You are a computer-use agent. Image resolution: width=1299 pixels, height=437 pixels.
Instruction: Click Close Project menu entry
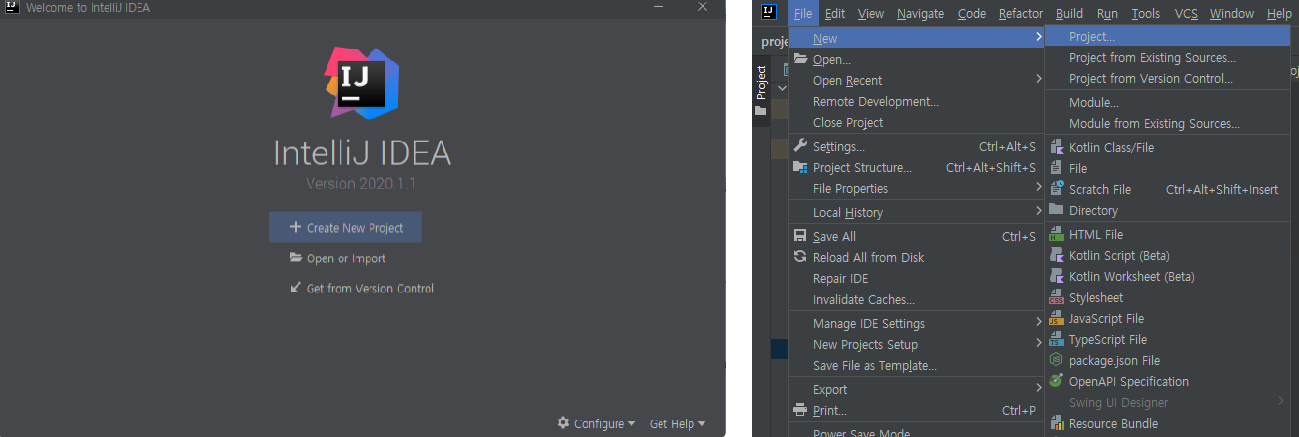point(917,122)
